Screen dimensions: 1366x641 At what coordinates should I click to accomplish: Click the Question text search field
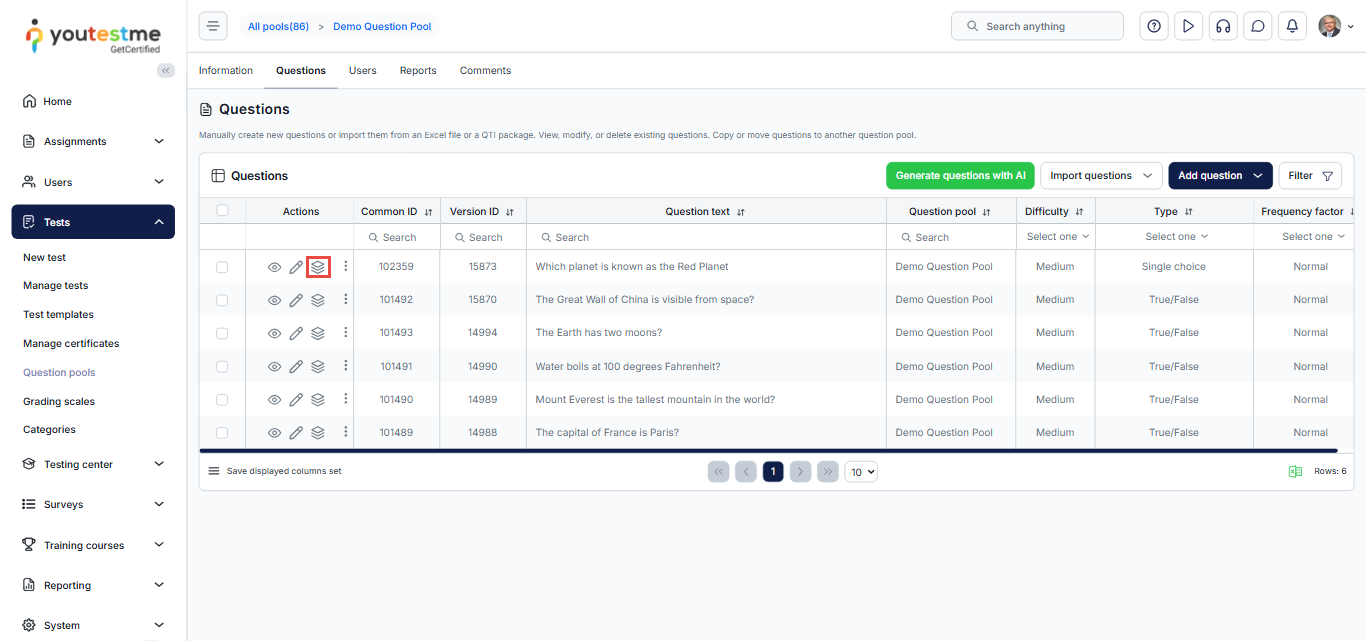[x=706, y=238]
